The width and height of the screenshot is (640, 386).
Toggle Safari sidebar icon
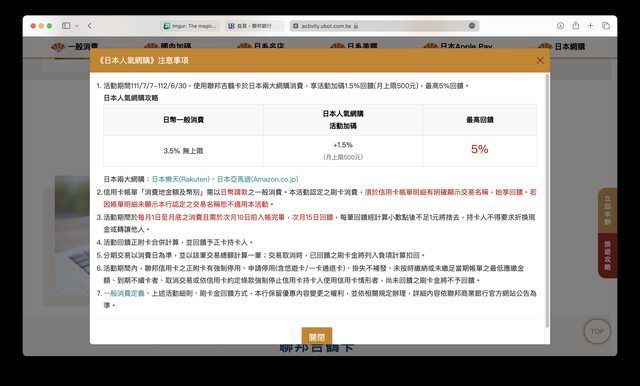[x=66, y=26]
